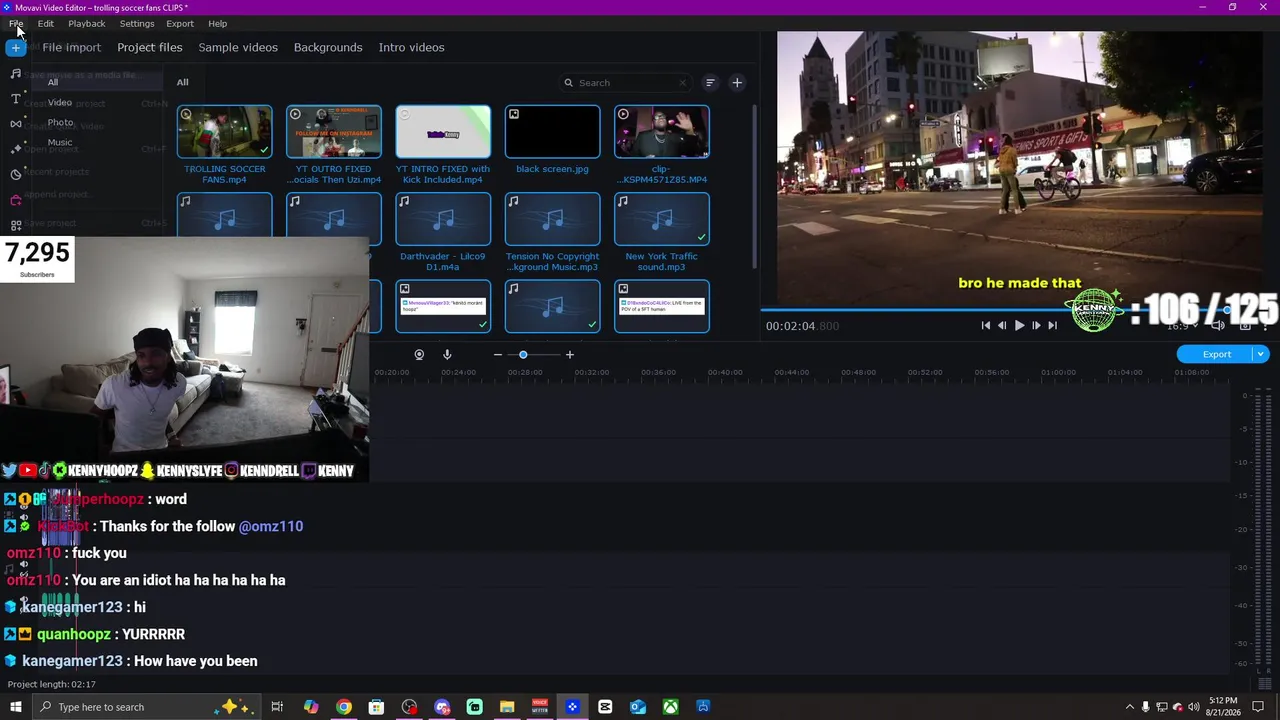Image resolution: width=1280 pixels, height=720 pixels.
Task: Select the Photo media filter
Action: [60, 122]
